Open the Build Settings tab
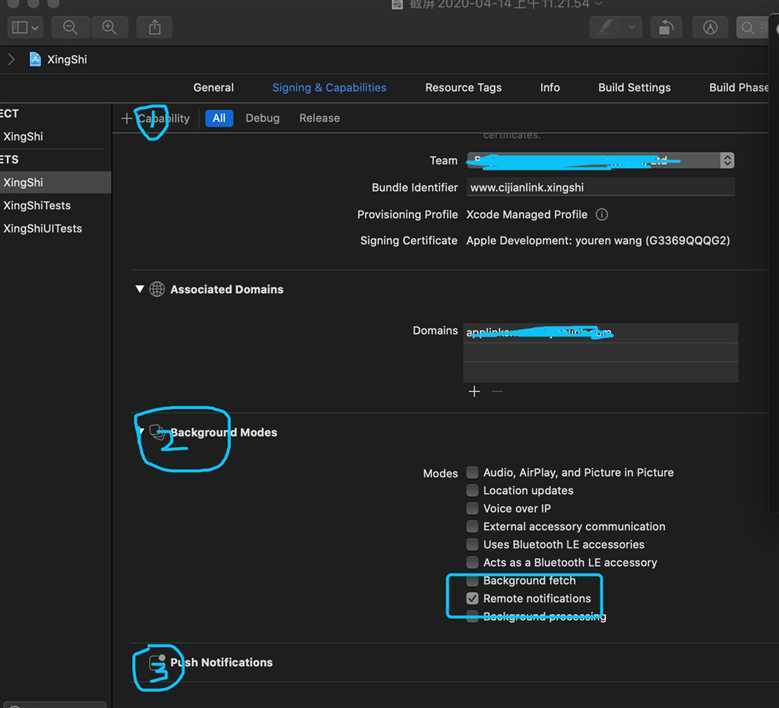 pos(634,87)
